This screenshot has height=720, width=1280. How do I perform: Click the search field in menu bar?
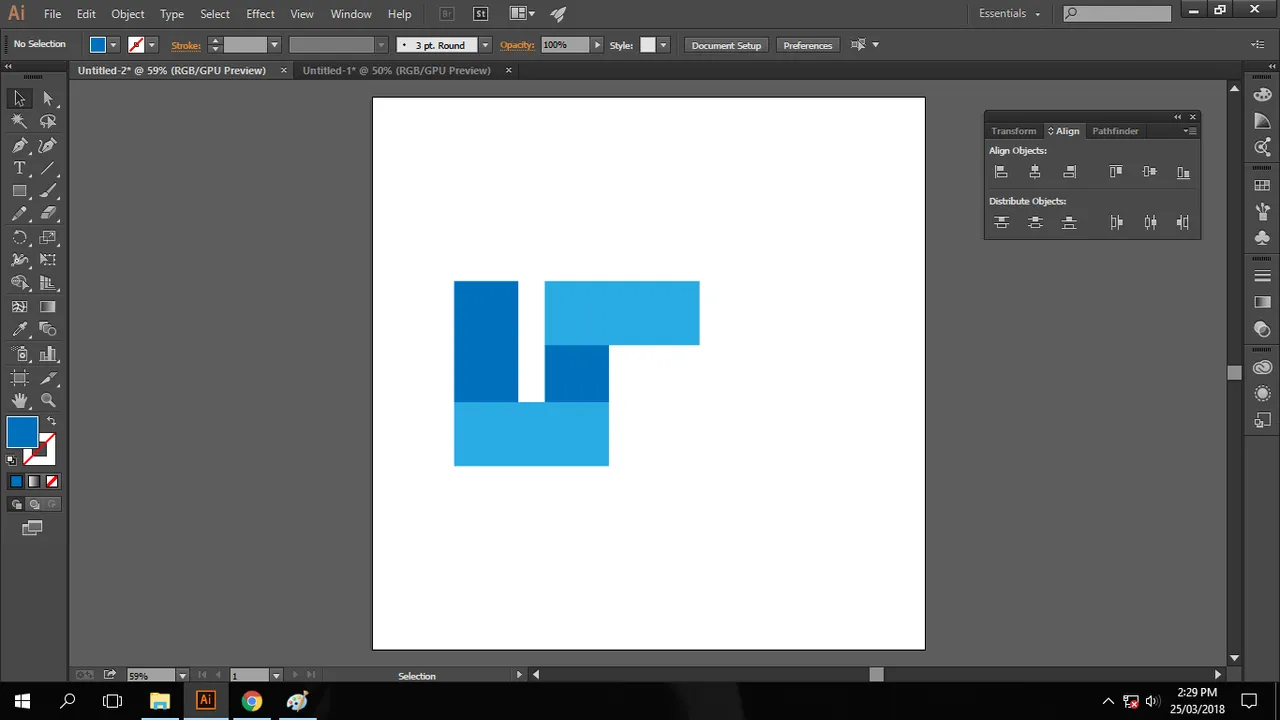click(x=1117, y=14)
